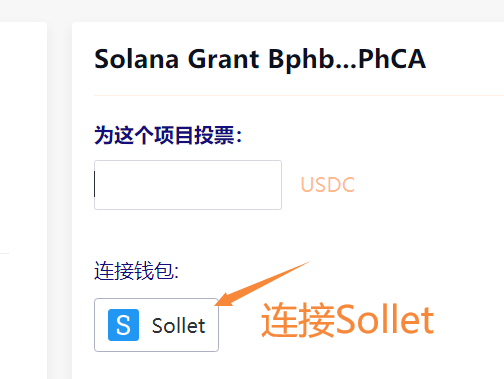504x379 pixels.
Task: Click the gray gap between the two cards
Action: [59, 200]
